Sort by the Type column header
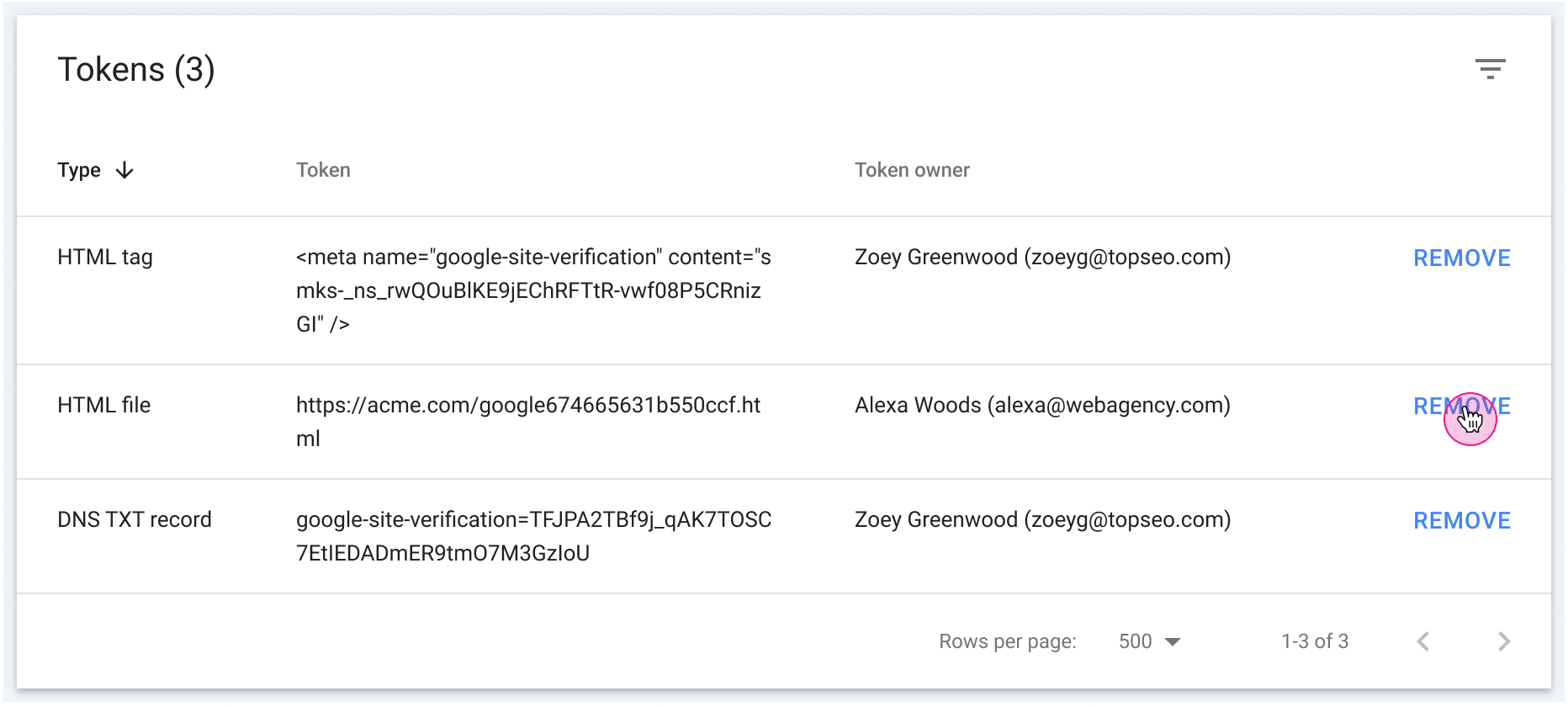 (79, 170)
